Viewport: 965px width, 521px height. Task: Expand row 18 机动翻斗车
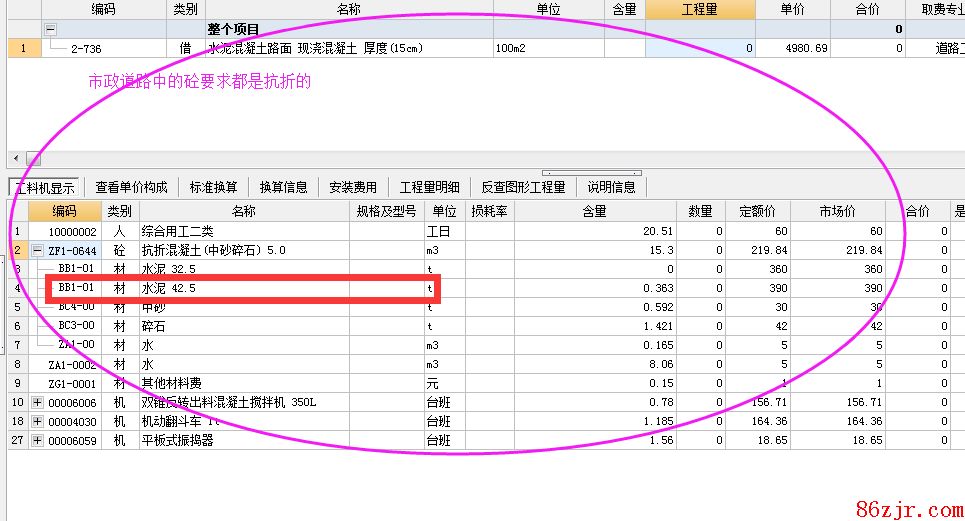point(38,421)
